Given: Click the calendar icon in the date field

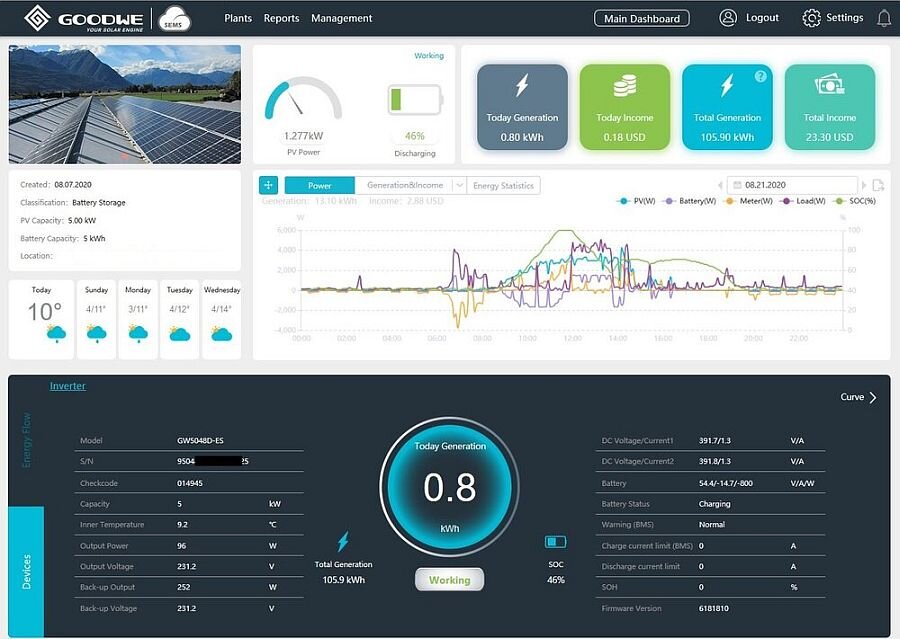Looking at the screenshot, I should pyautogui.click(x=738, y=185).
